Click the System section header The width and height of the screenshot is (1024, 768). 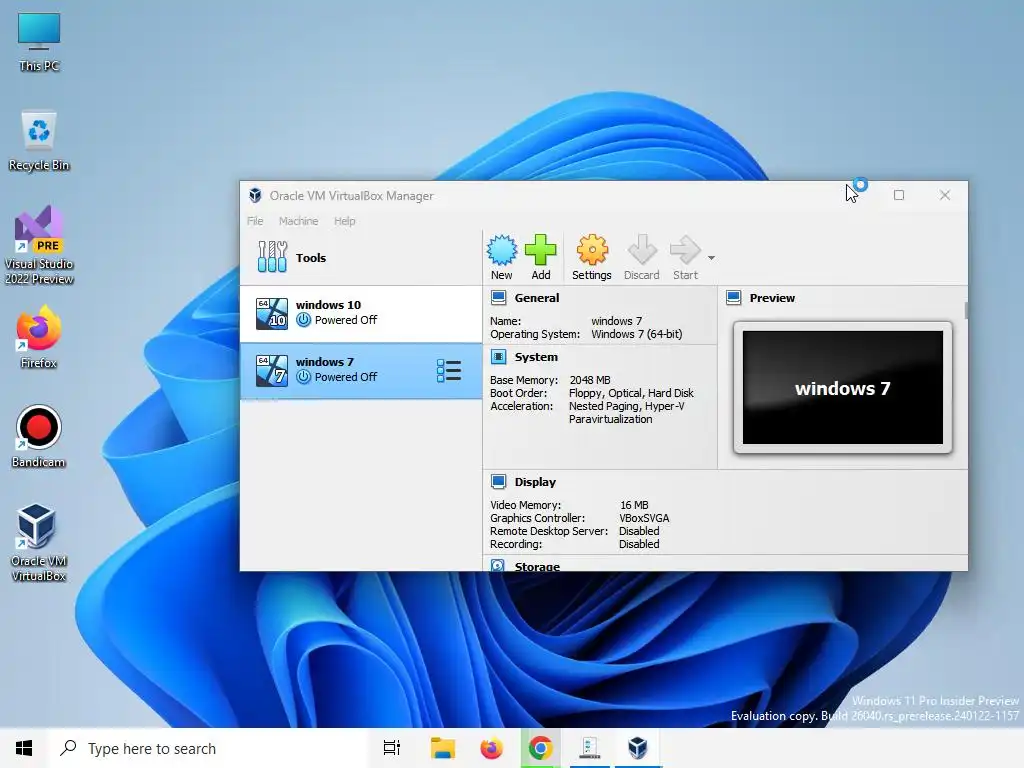pos(536,357)
